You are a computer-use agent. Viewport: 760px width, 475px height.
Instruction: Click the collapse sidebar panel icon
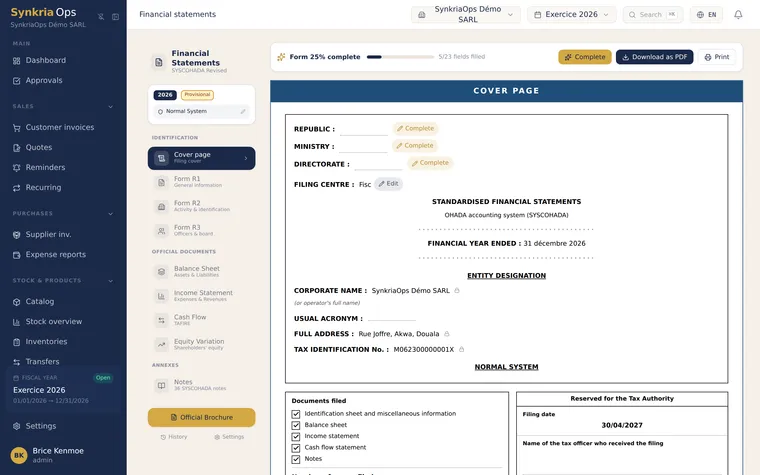click(115, 16)
